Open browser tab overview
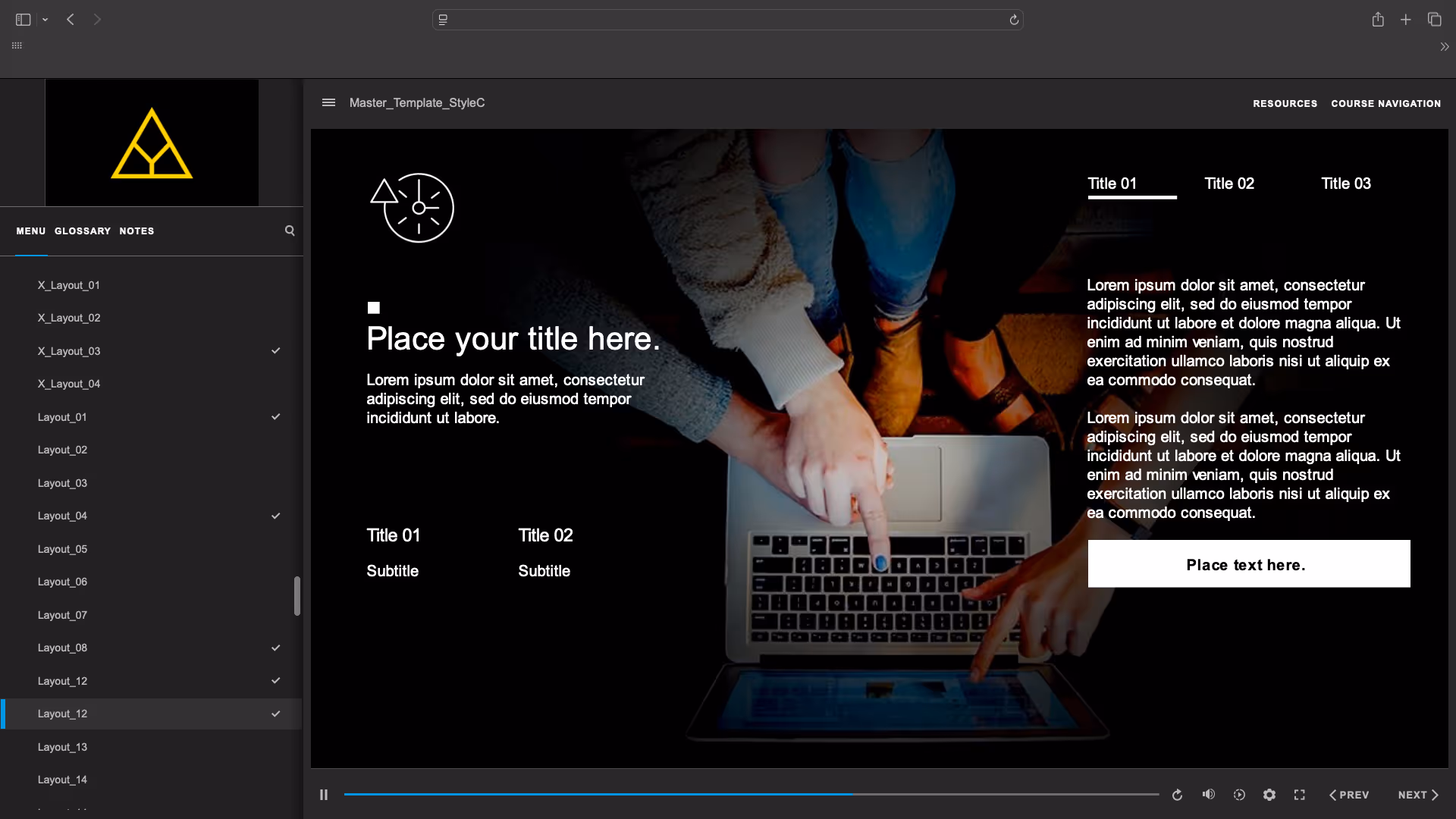 click(1434, 20)
